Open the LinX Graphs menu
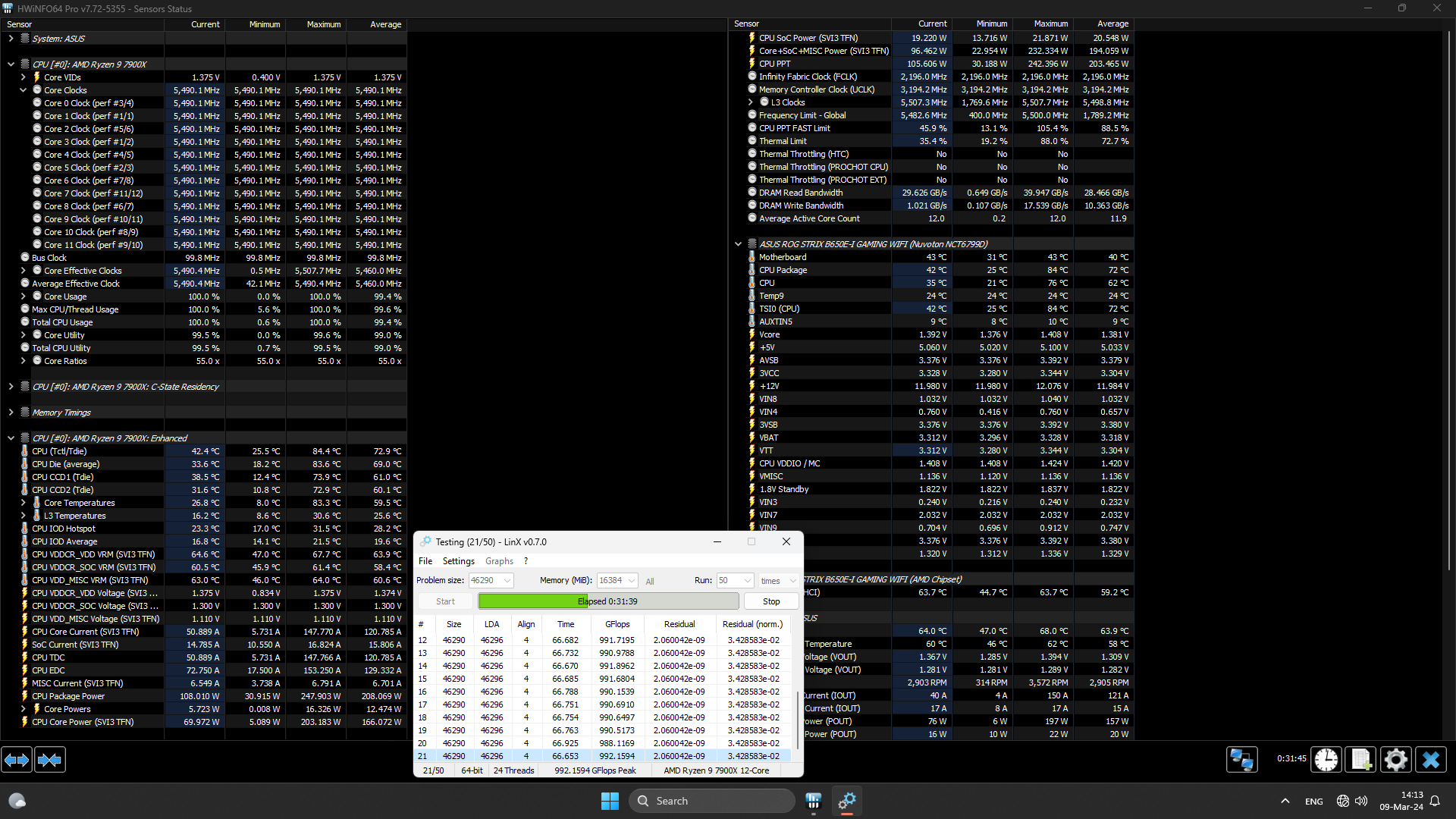Screen dimensions: 1456x819 pos(499,561)
